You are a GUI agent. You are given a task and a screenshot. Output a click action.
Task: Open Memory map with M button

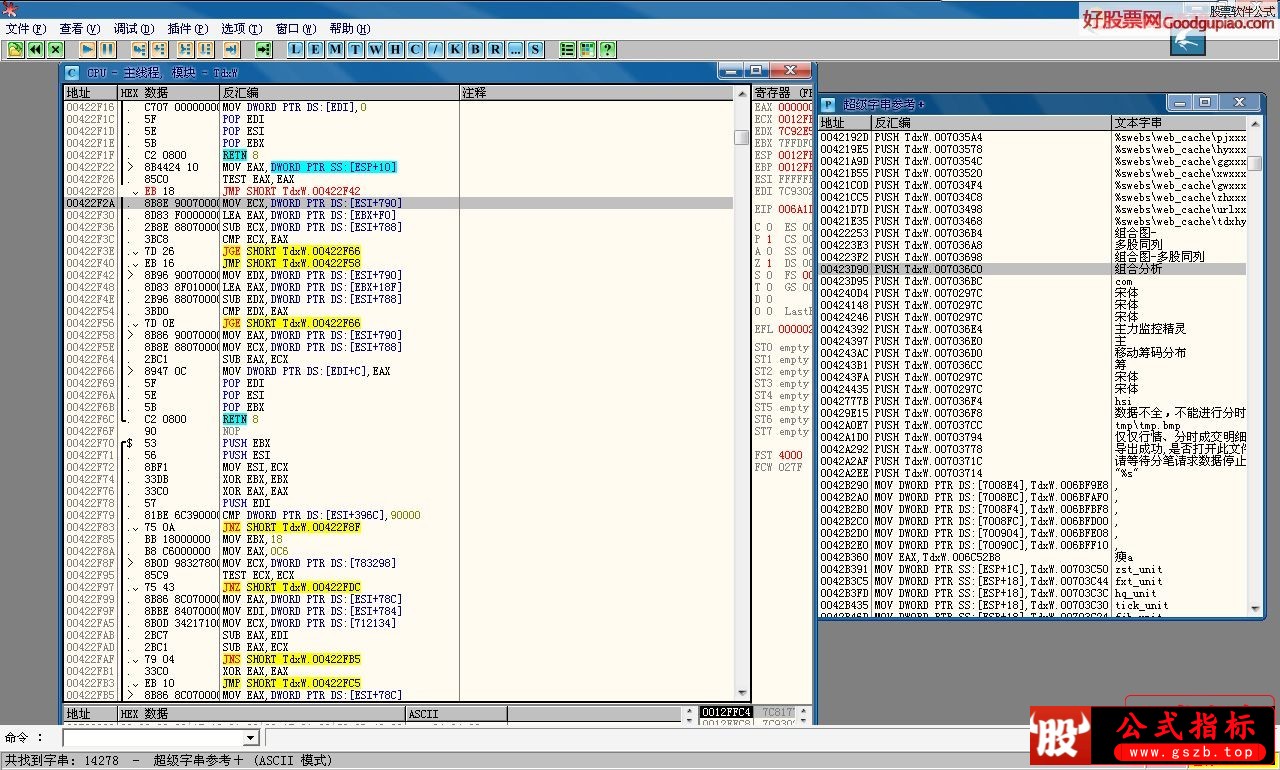coord(336,49)
